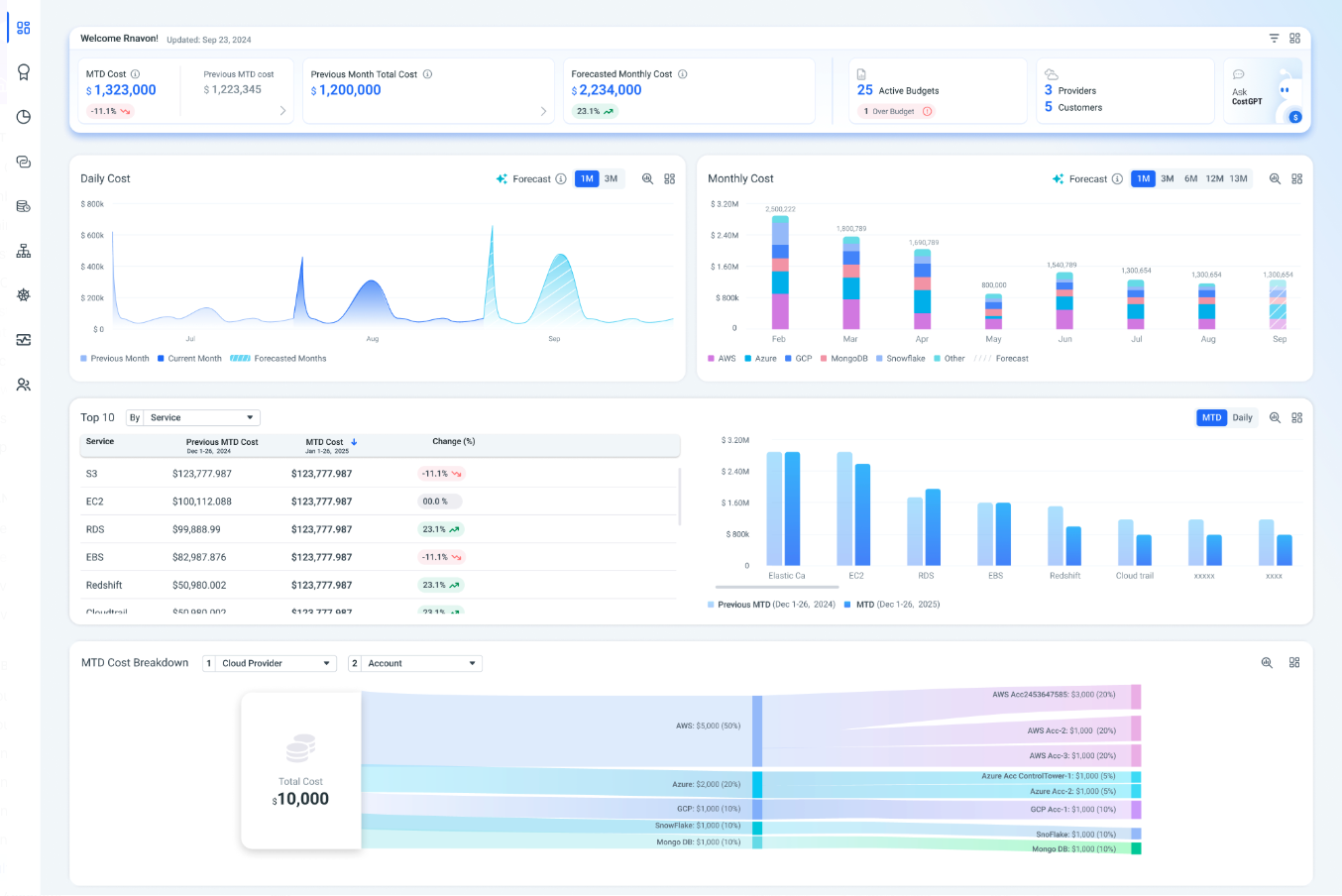Open the Account breakdown dropdown
1342x896 pixels.
pyautogui.click(x=422, y=663)
